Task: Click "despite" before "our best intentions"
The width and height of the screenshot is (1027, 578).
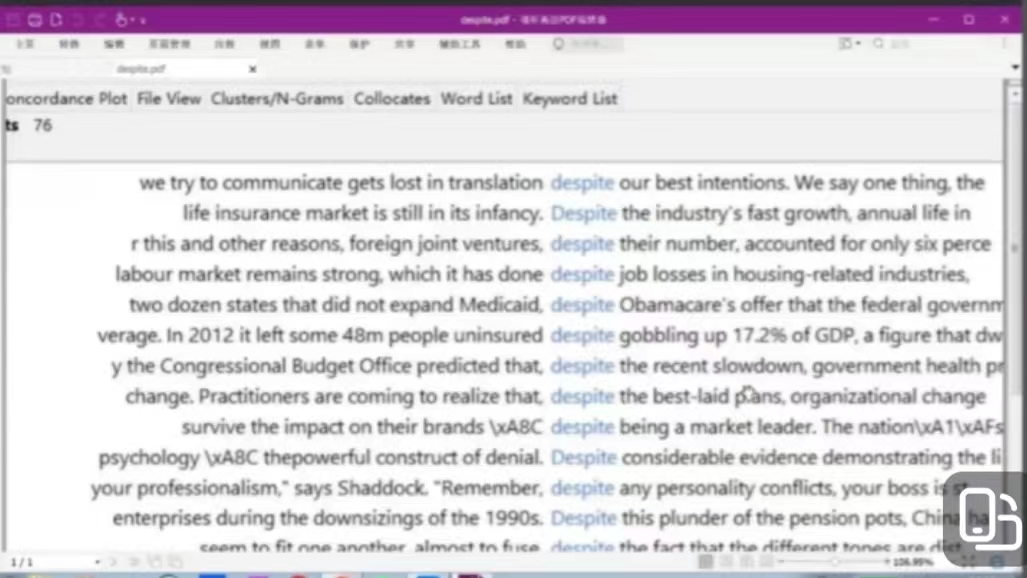Action: click(x=582, y=183)
